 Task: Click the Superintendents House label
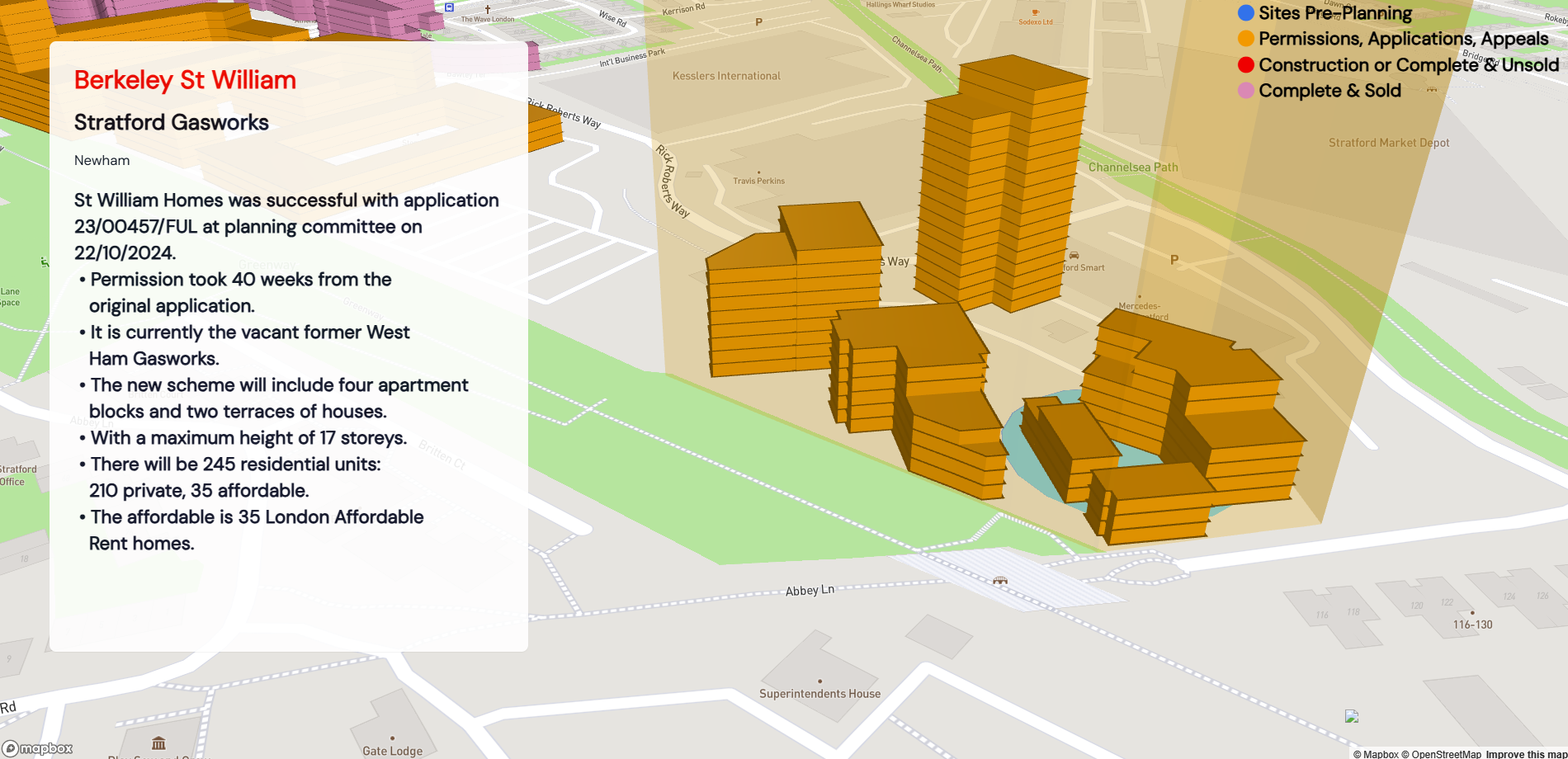point(819,694)
